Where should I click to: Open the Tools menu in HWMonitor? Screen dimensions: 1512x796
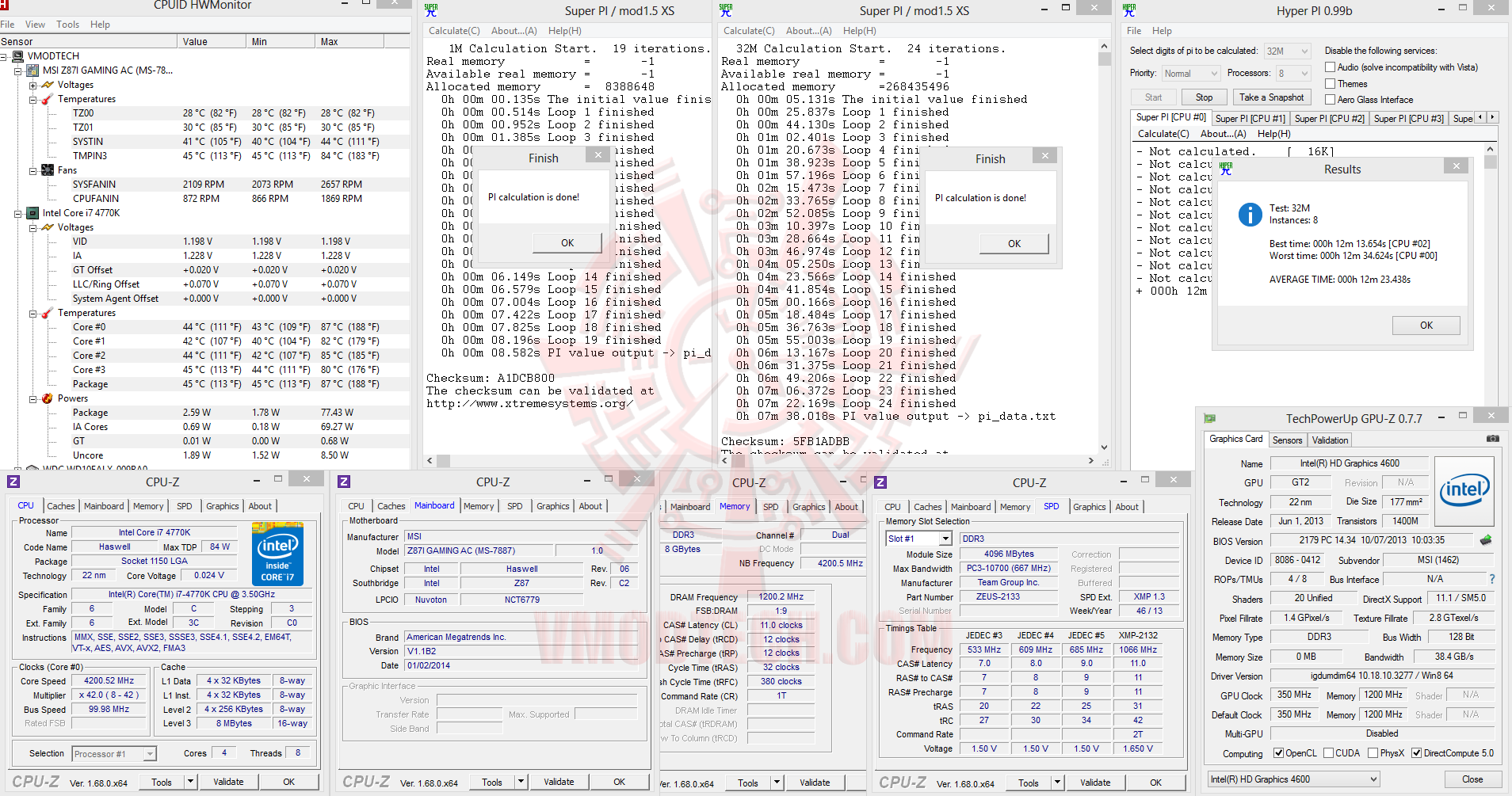[67, 25]
